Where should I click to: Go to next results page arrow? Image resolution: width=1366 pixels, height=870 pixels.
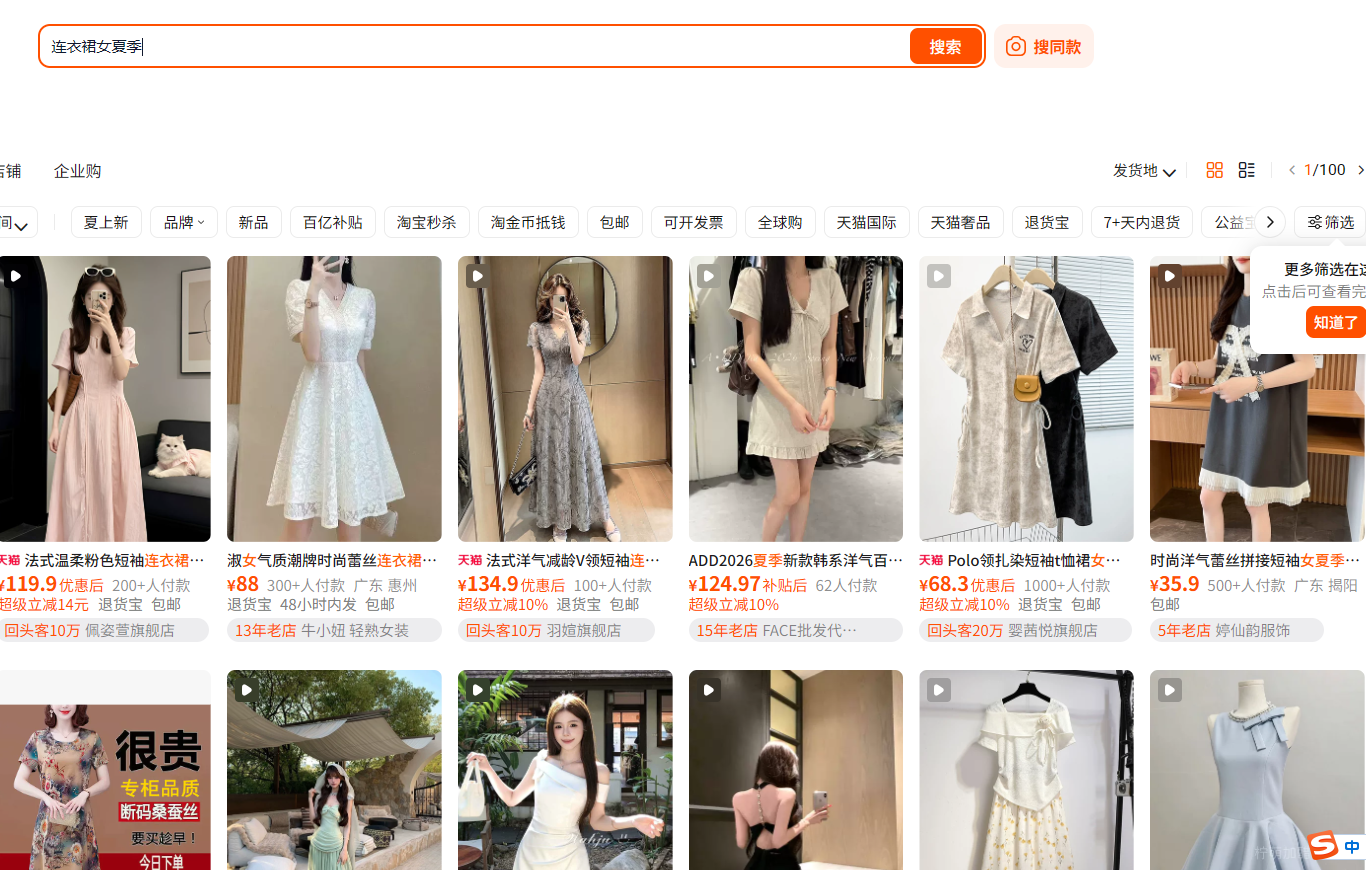(x=1360, y=170)
